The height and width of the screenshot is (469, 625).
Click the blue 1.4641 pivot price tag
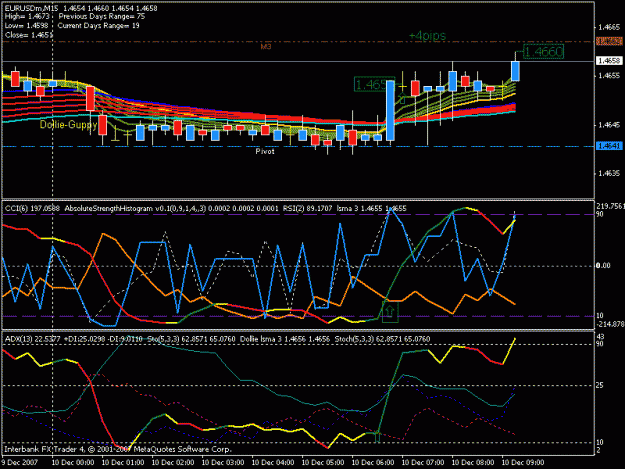609,146
